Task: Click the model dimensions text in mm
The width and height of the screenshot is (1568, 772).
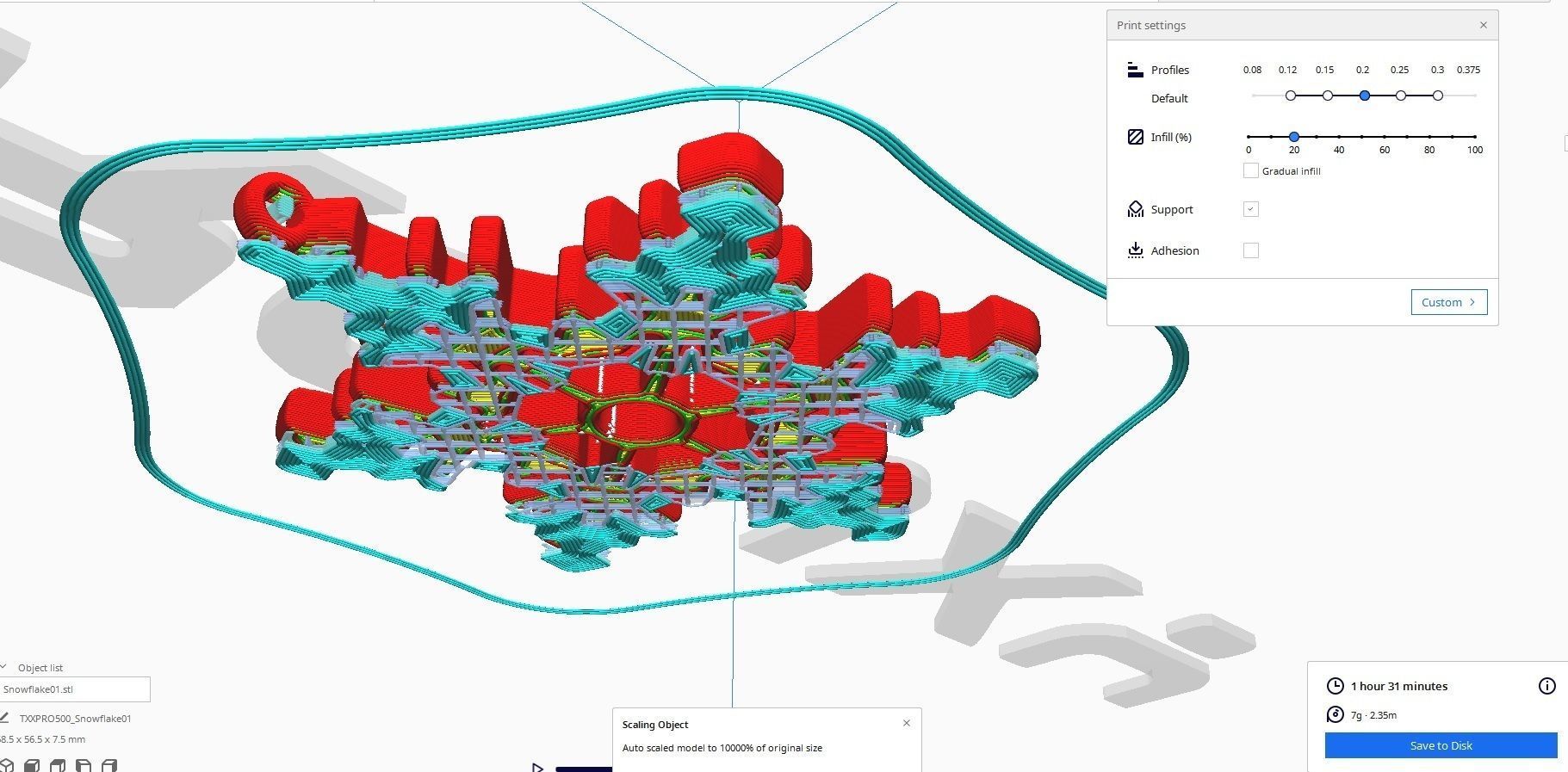Action: (42, 739)
